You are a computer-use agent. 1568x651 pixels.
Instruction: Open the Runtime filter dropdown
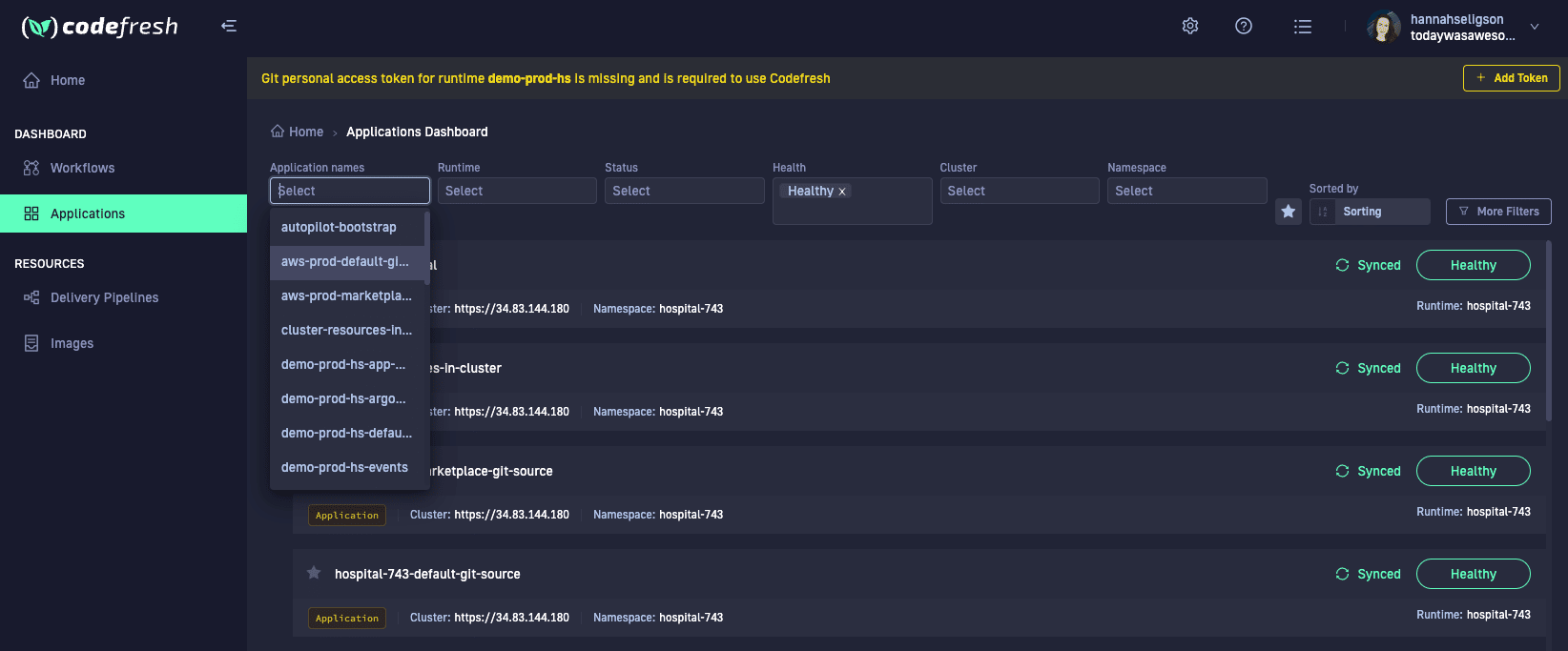(x=516, y=191)
